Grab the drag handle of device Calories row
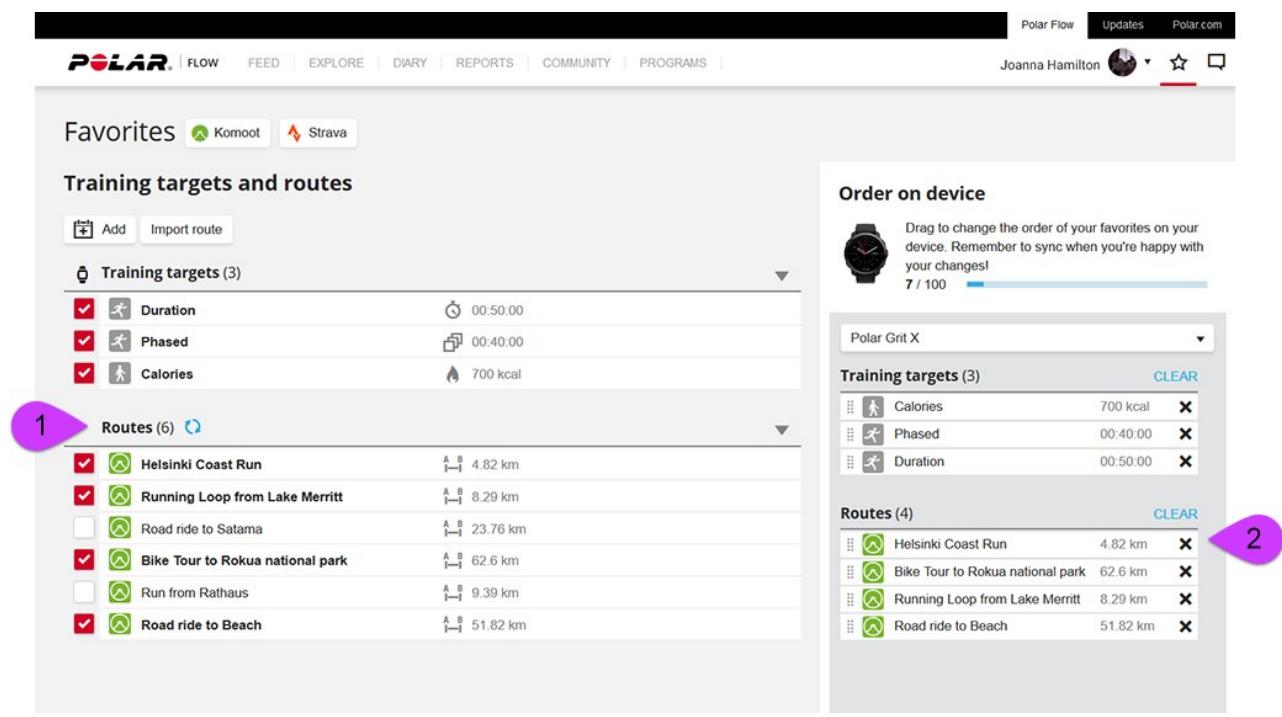Viewport: 1282px width, 717px height. pyautogui.click(x=850, y=407)
